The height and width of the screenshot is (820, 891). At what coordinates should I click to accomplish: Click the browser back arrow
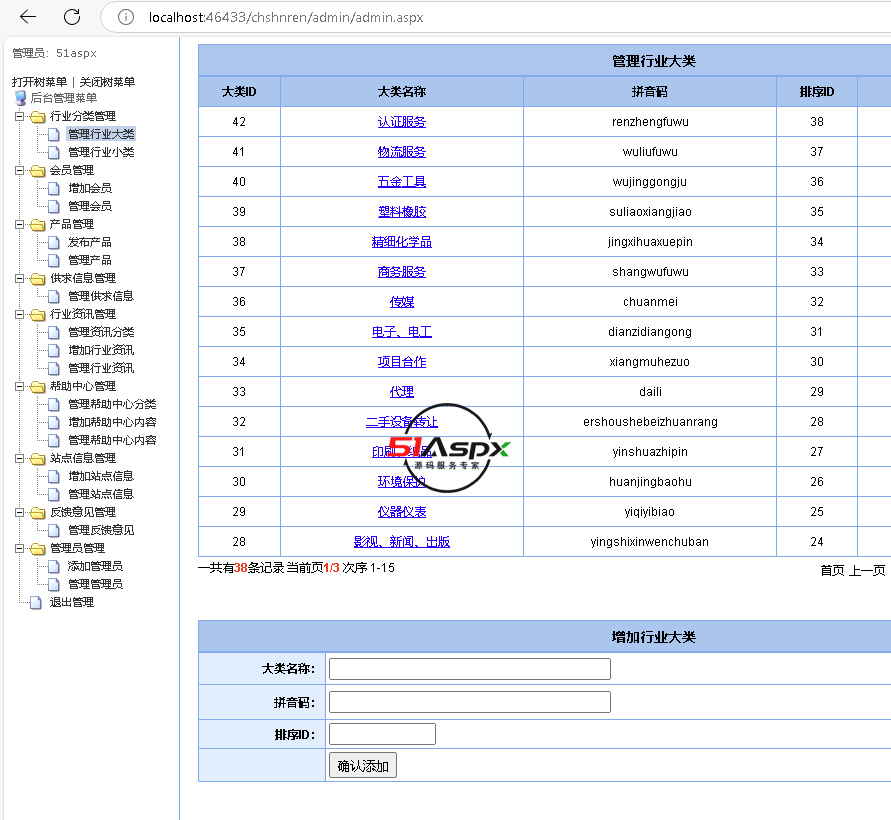27,17
